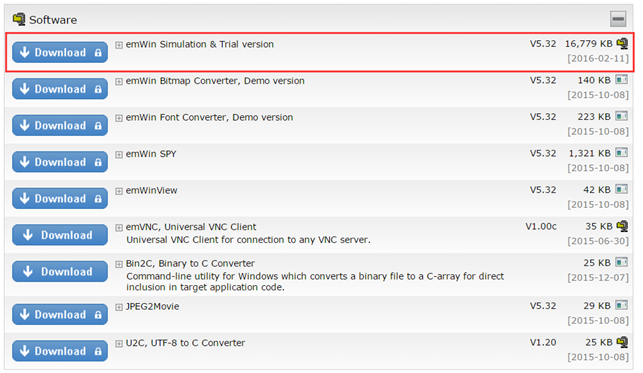Select 'emWin Bitmap Converter, Demo version' title
The width and height of the screenshot is (643, 373).
[x=215, y=81]
